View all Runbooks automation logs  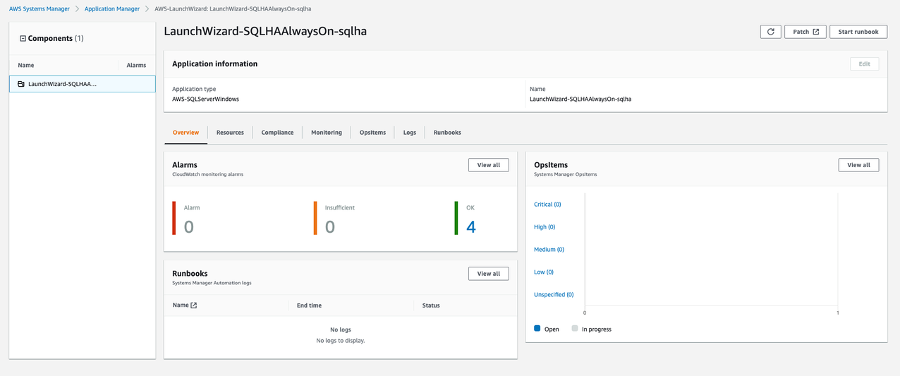point(488,274)
